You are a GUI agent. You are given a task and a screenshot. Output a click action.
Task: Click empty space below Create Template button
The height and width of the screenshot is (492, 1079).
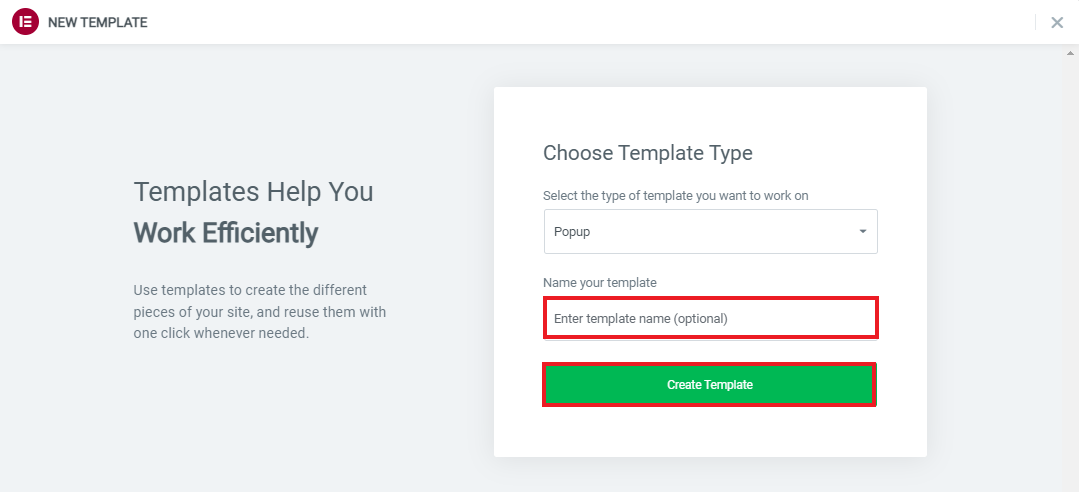pyautogui.click(x=710, y=432)
